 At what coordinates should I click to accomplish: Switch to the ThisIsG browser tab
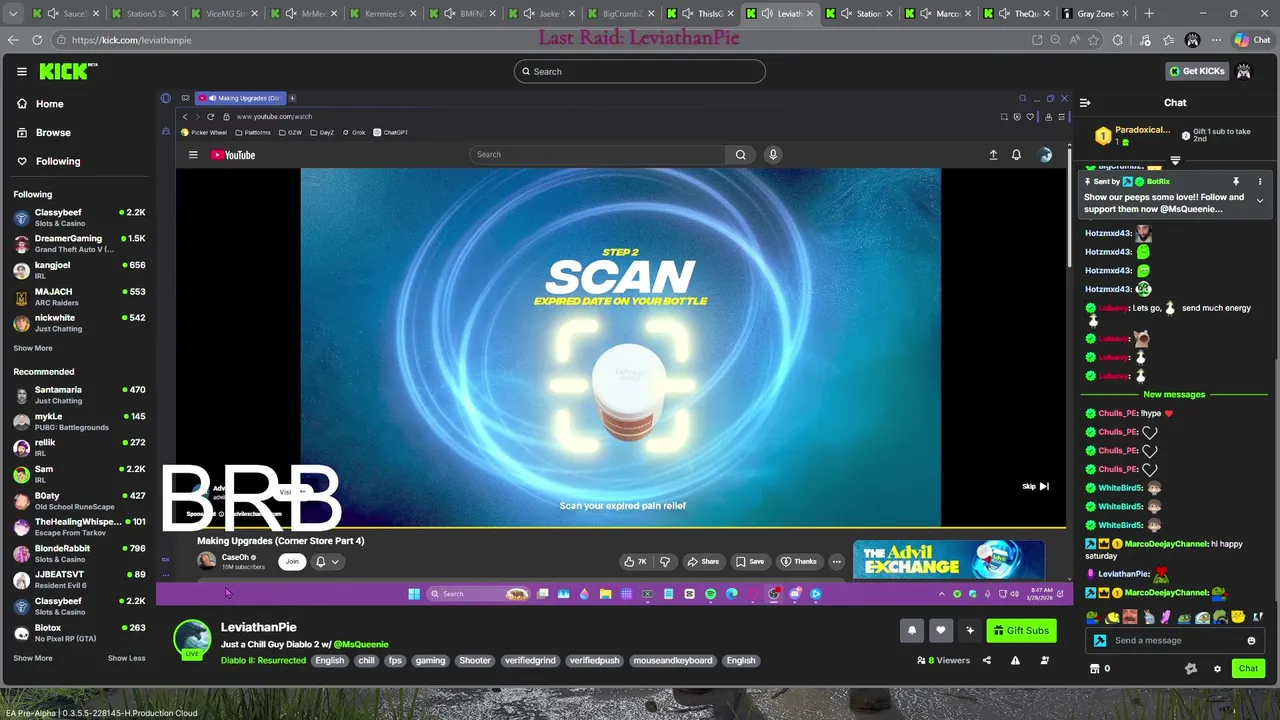click(700, 14)
